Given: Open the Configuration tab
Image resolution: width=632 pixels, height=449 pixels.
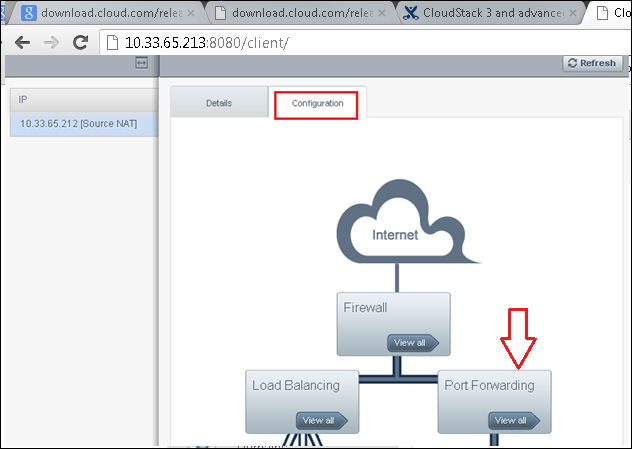Looking at the screenshot, I should click(x=317, y=103).
